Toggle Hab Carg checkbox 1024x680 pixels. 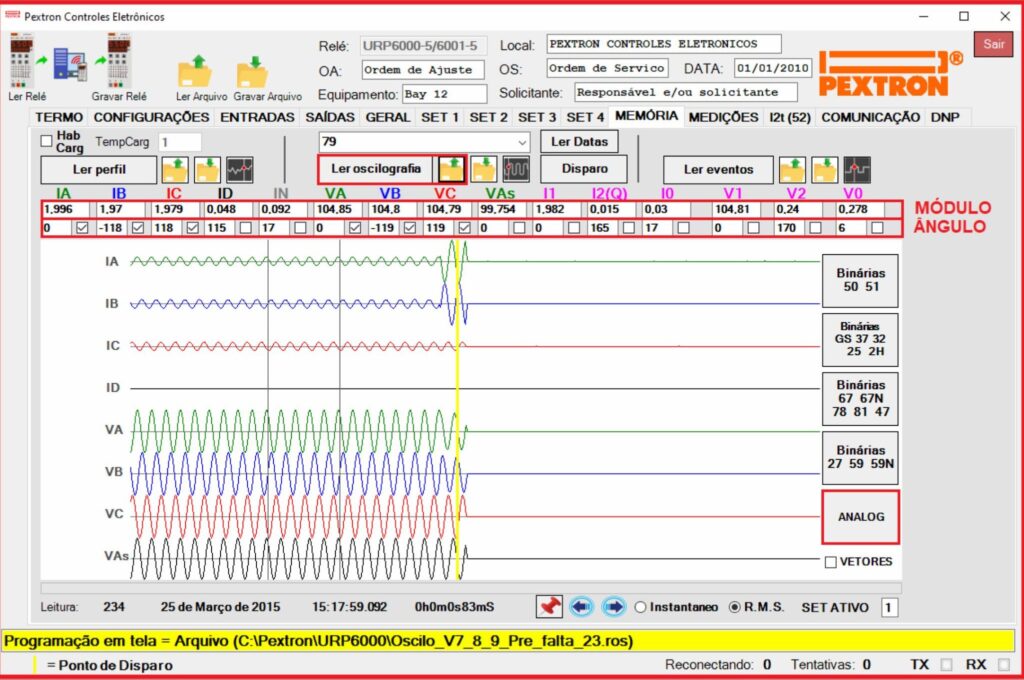[x=46, y=141]
